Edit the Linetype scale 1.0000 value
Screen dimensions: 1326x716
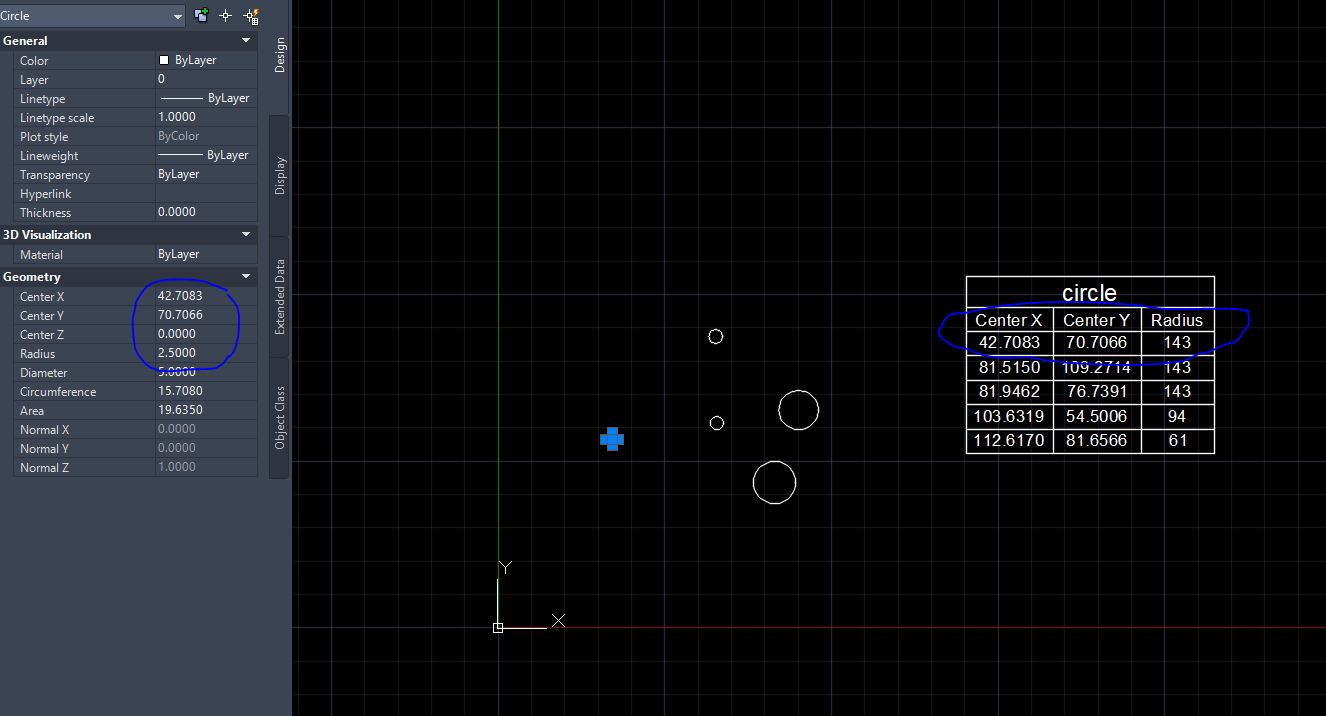206,117
